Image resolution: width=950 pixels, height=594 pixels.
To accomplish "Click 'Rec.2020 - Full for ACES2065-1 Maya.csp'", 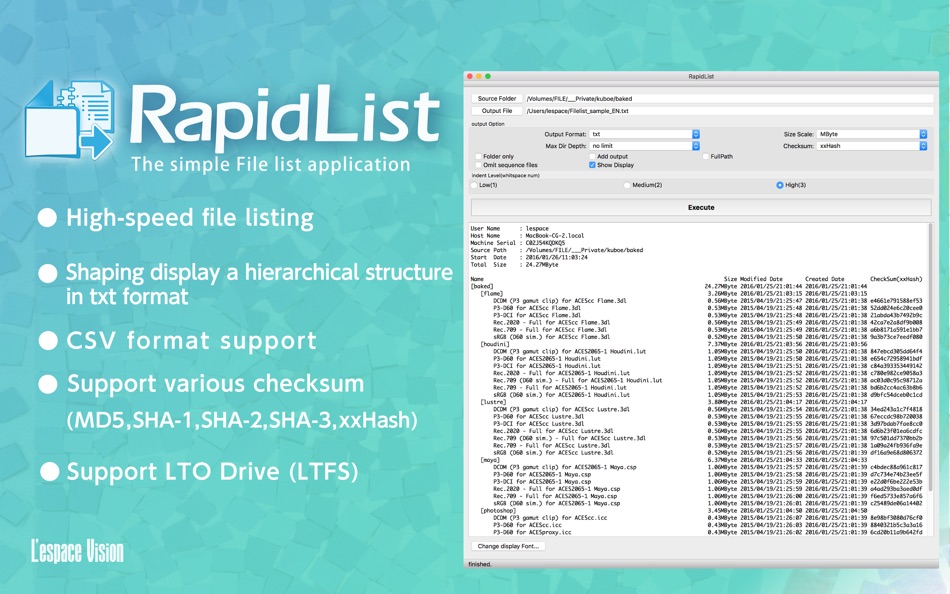I will [556, 489].
